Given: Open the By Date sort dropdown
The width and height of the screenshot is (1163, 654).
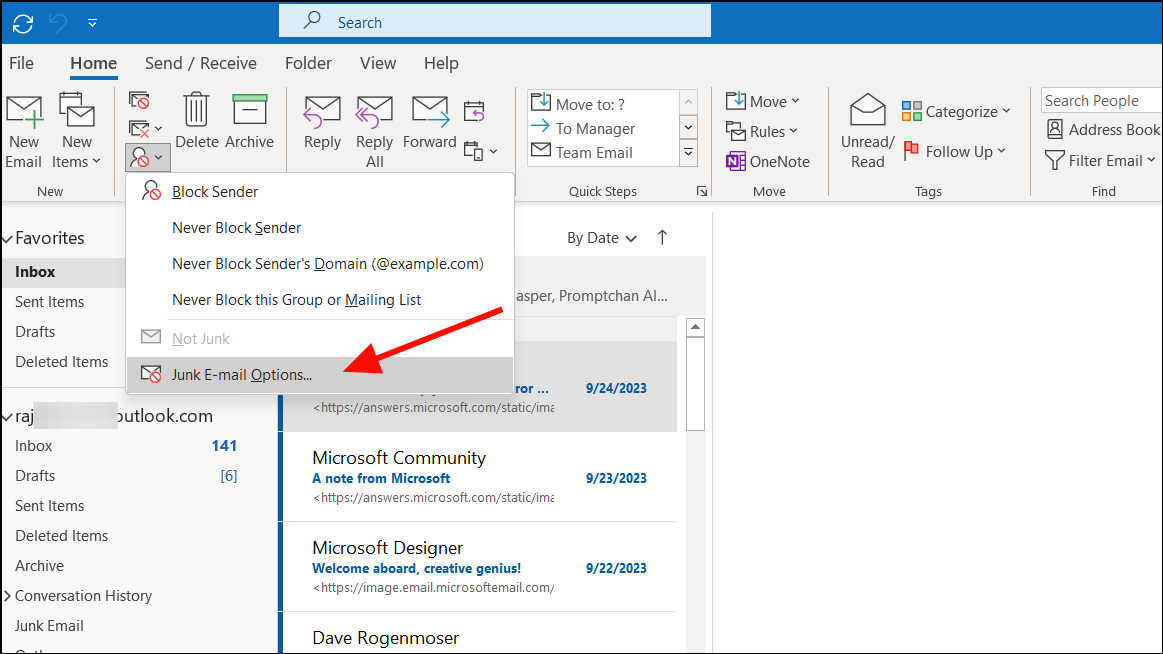Looking at the screenshot, I should click(602, 238).
